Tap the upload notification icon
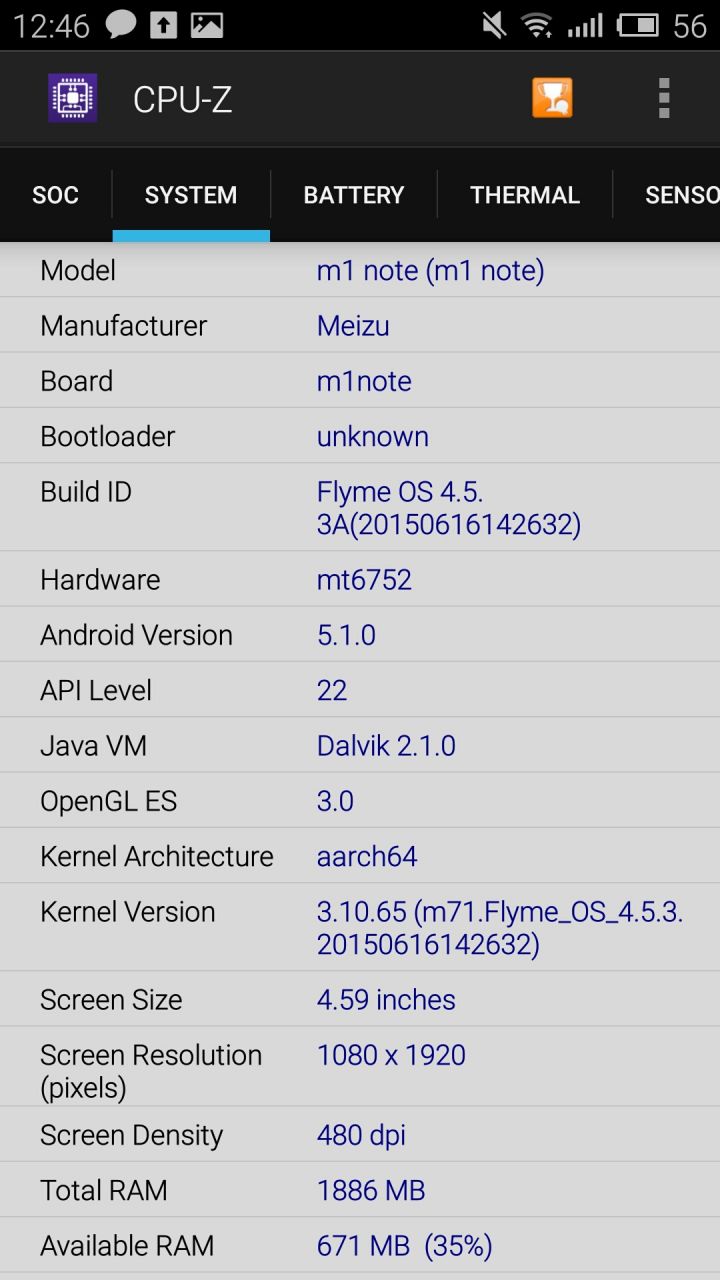Image resolution: width=720 pixels, height=1280 pixels. (163, 25)
